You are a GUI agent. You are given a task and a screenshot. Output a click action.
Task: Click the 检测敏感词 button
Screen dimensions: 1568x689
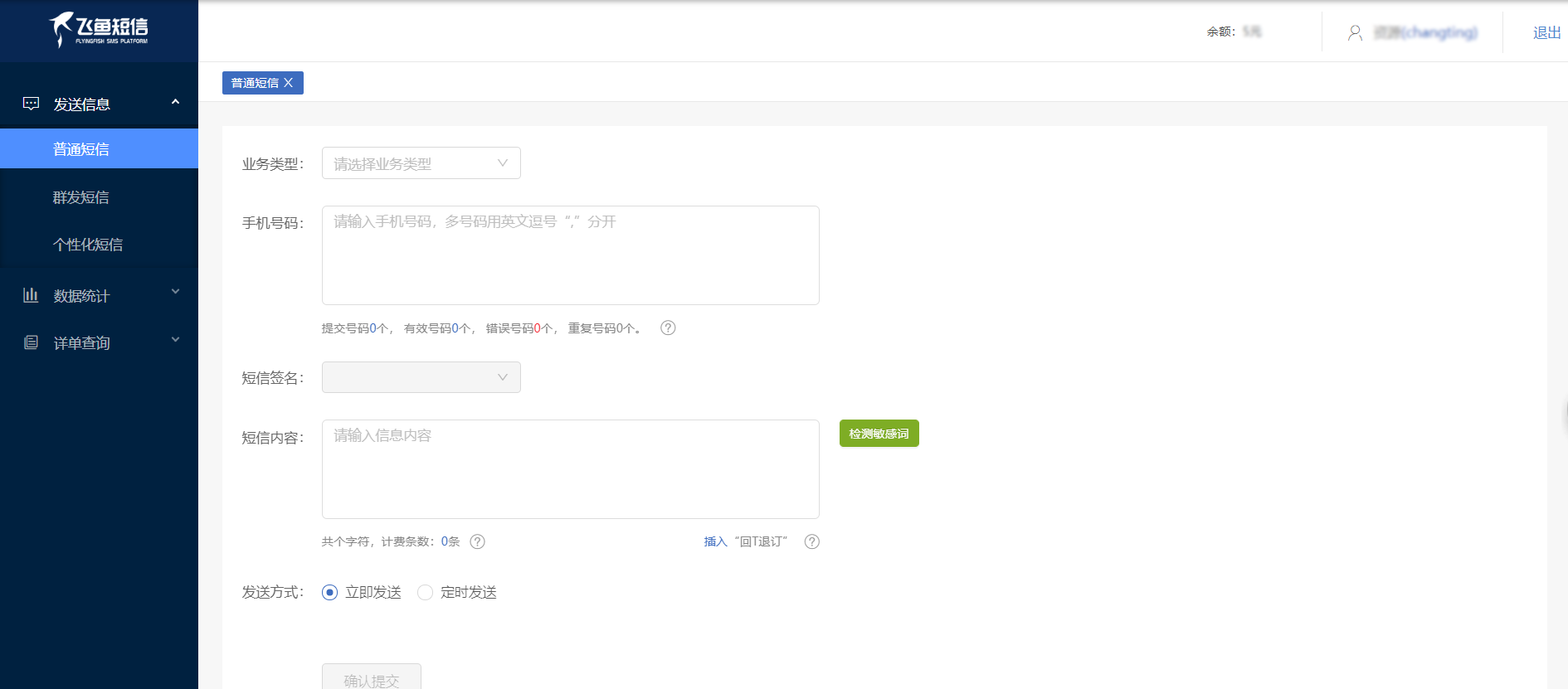pyautogui.click(x=879, y=434)
